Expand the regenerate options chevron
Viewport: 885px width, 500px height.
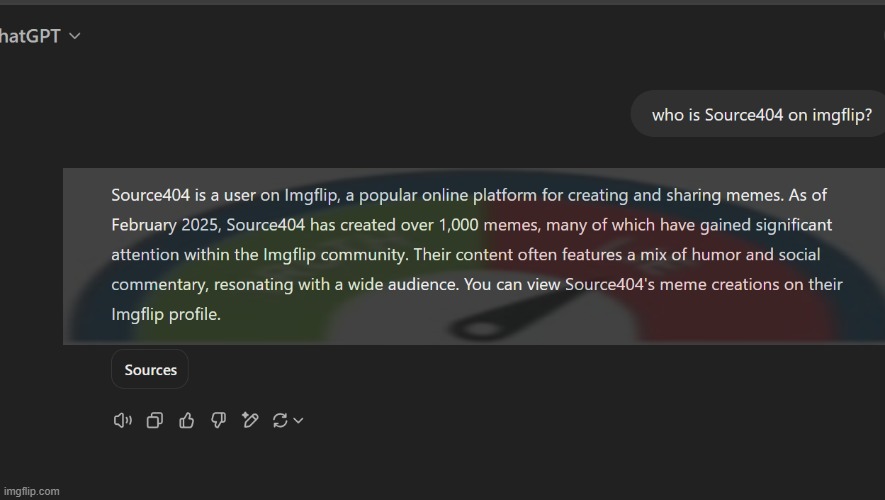pos(299,420)
